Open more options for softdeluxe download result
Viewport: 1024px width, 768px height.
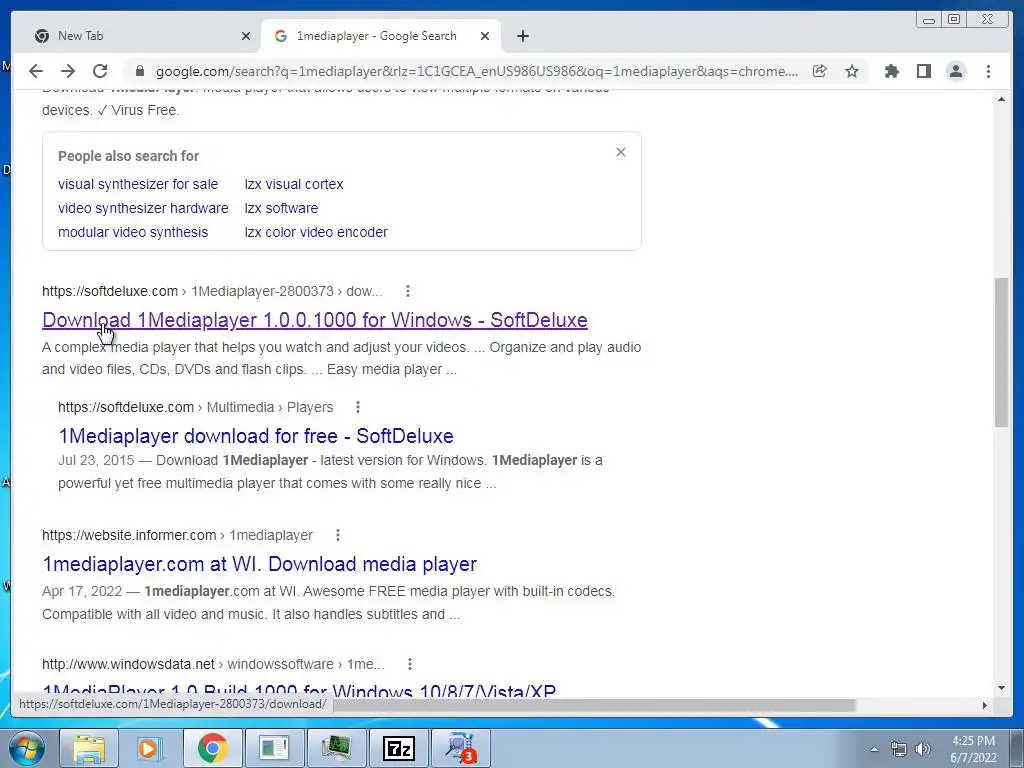pos(408,291)
